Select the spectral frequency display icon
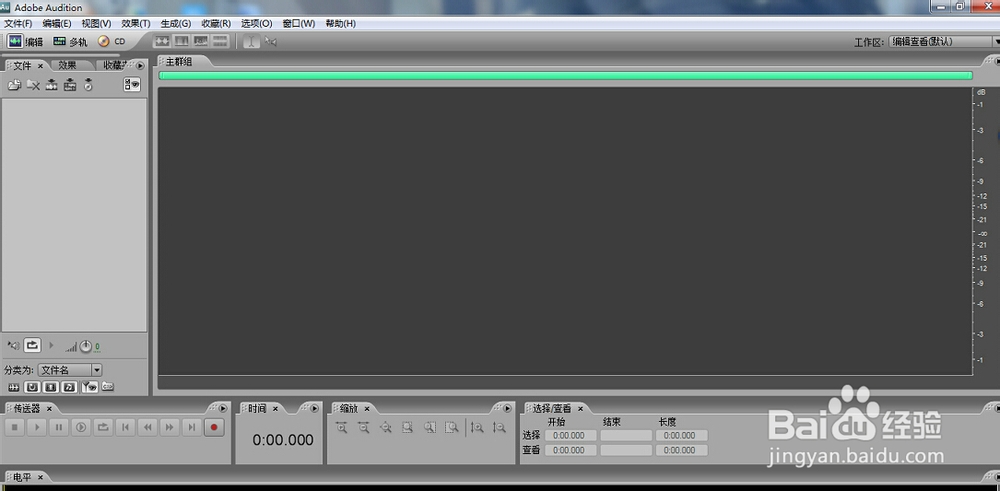 pos(182,41)
